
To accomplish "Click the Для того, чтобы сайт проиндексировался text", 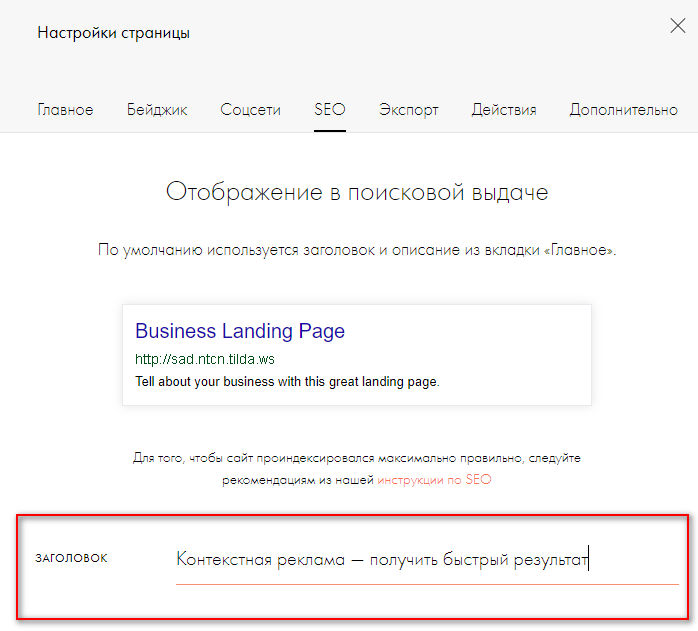I will 357,458.
